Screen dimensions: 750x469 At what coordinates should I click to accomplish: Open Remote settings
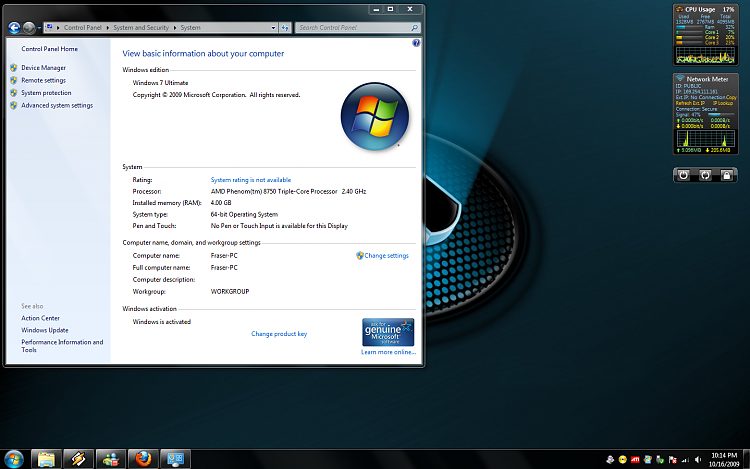[x=44, y=80]
